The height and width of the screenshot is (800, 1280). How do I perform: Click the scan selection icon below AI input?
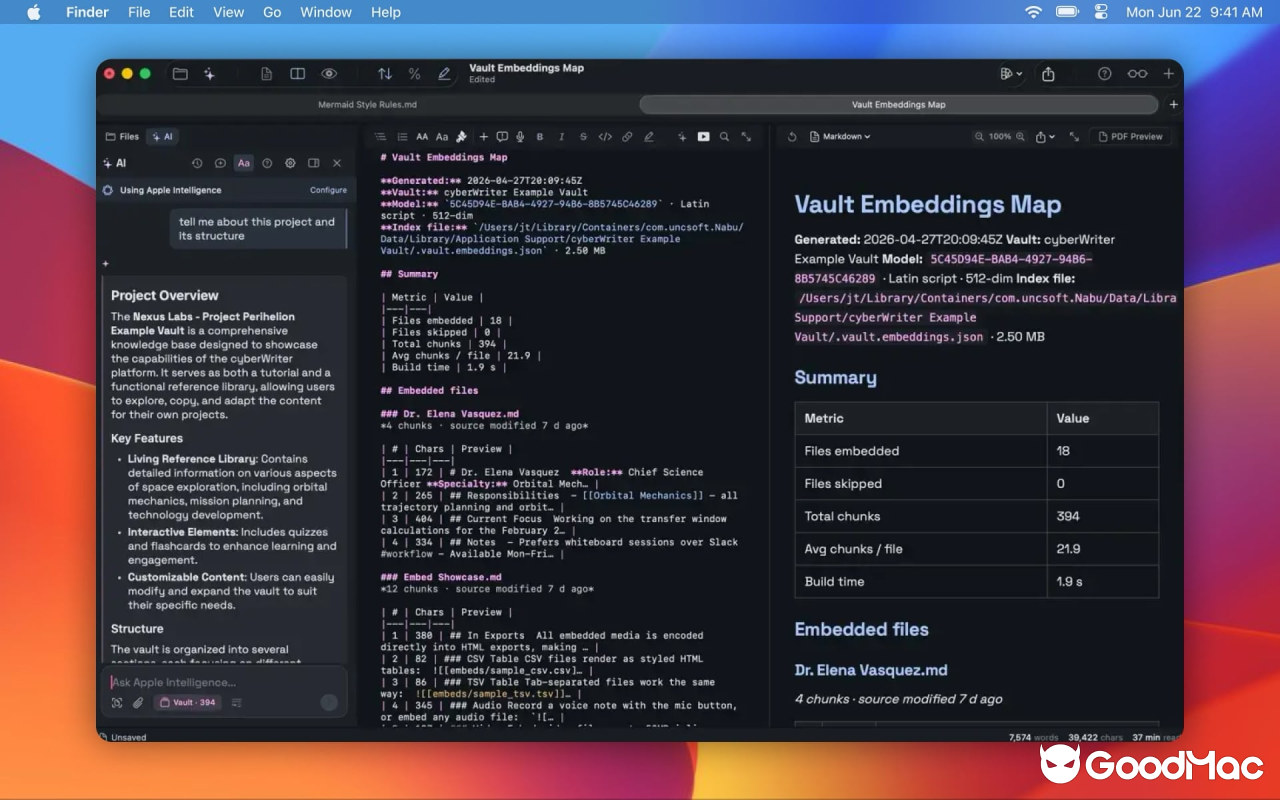click(117, 702)
